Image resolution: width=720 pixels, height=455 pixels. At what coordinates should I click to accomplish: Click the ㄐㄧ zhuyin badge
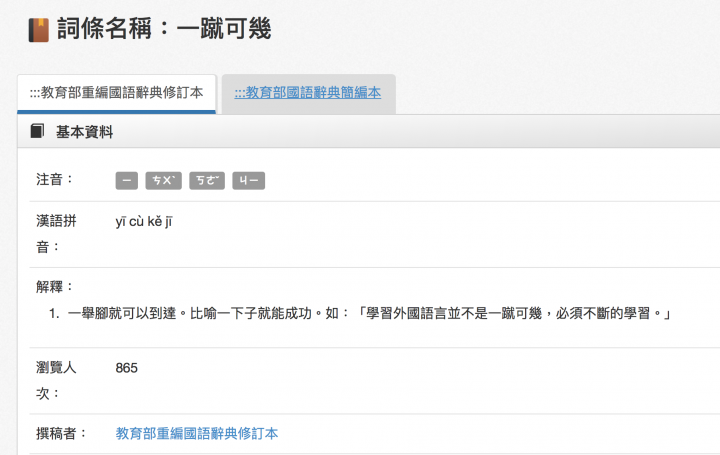pos(248,181)
